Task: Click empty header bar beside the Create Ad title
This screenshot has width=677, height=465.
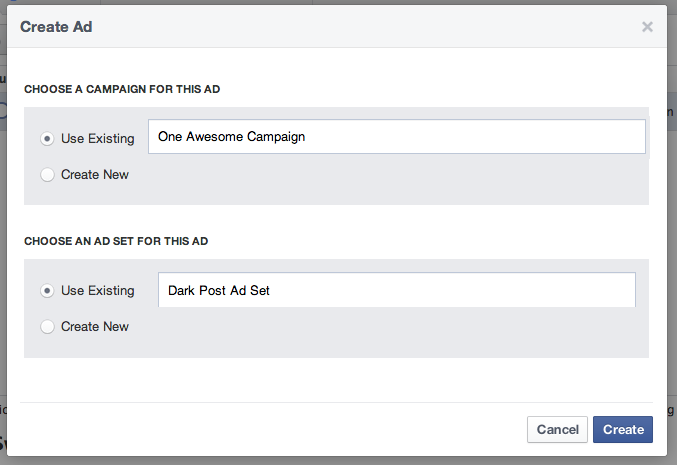Action: click(367, 27)
